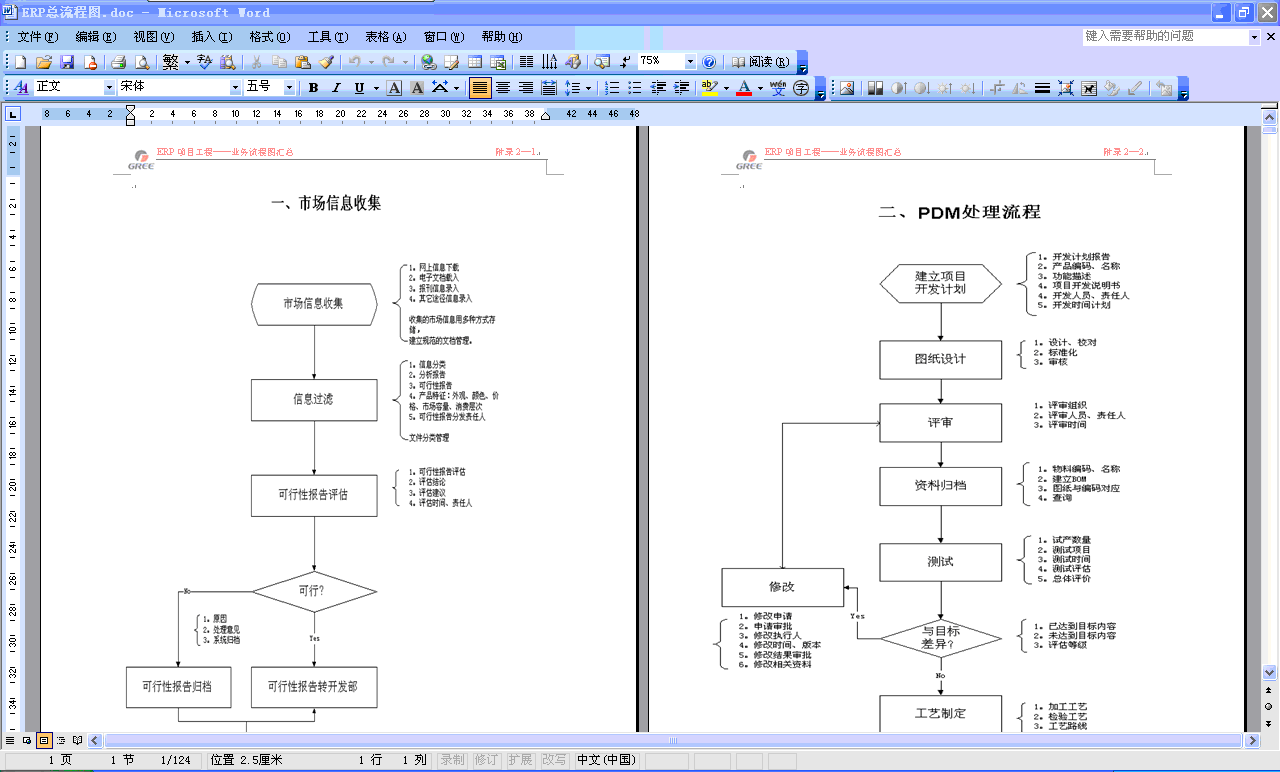The height and width of the screenshot is (772, 1280).
Task: Open the Print Preview icon
Action: [x=141, y=62]
